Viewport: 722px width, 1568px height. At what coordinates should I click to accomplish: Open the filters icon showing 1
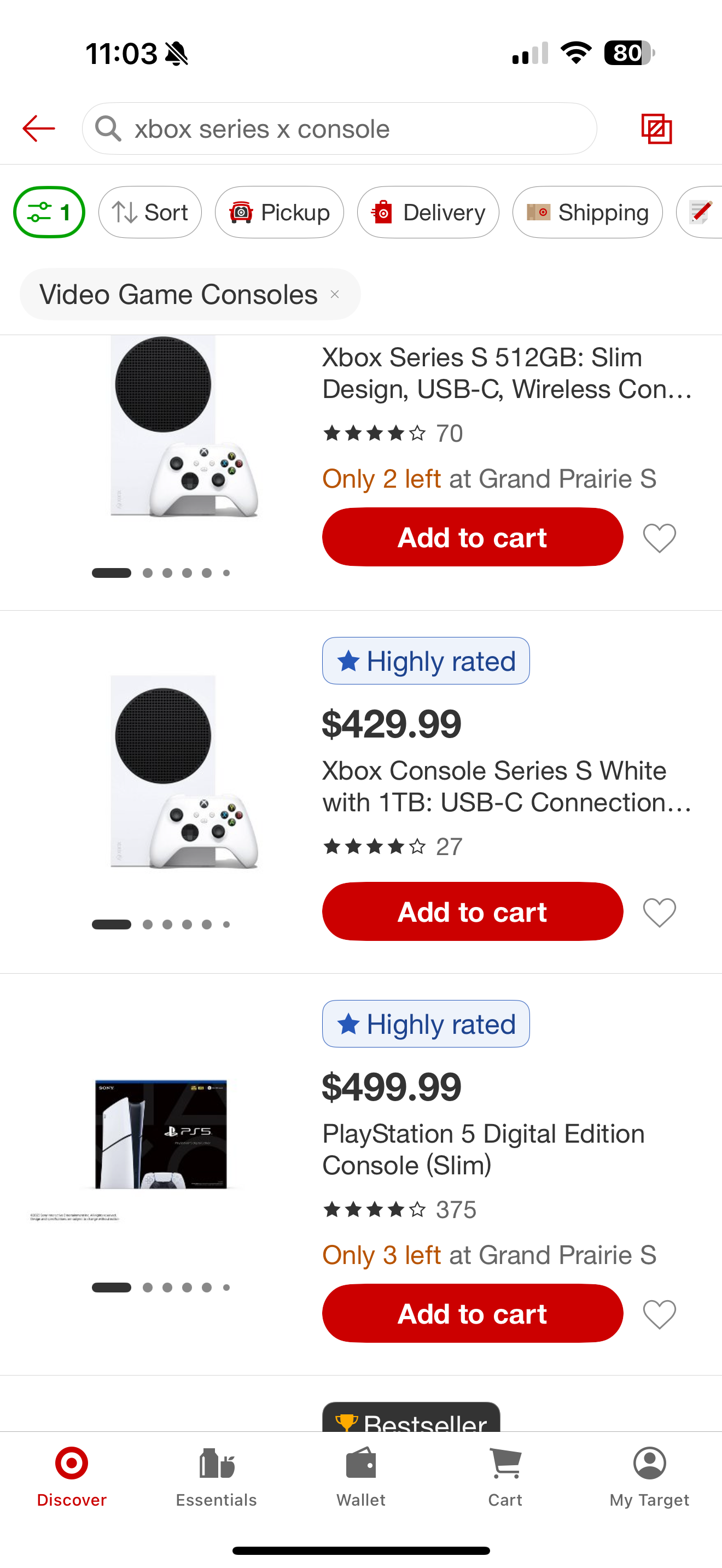[x=49, y=213]
